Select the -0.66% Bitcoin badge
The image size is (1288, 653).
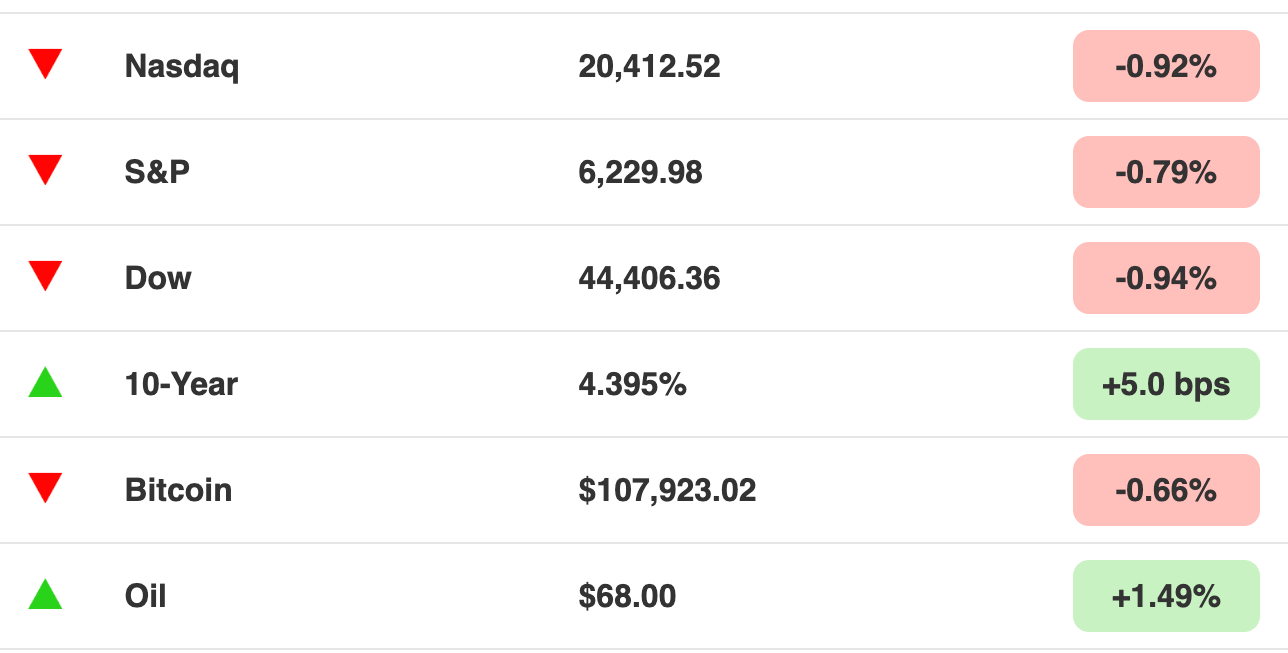click(1166, 490)
